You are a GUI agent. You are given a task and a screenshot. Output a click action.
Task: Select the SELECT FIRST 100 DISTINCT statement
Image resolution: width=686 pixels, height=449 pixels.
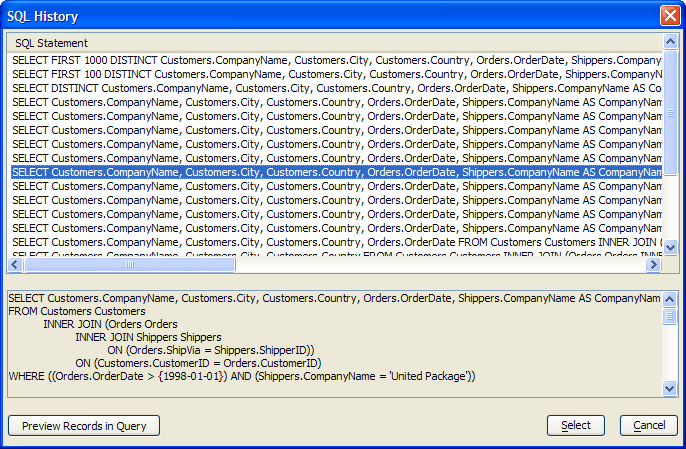pyautogui.click(x=336, y=74)
